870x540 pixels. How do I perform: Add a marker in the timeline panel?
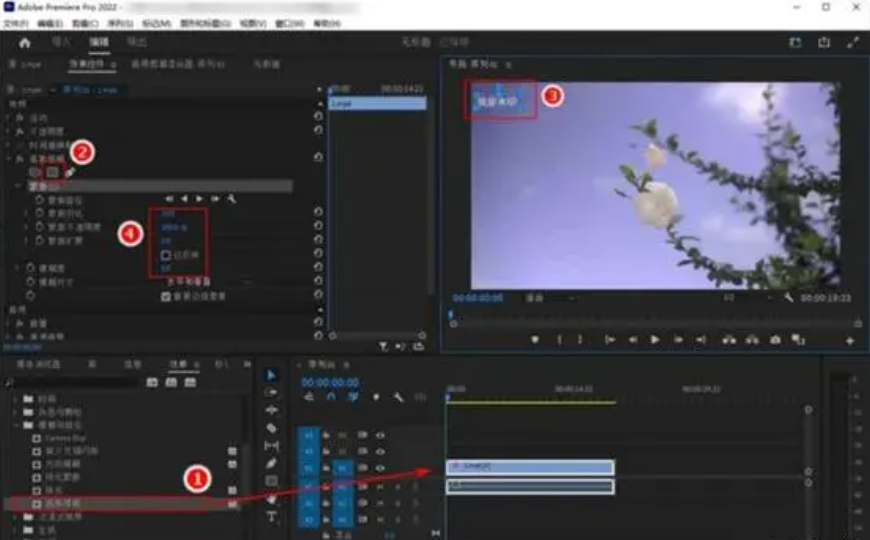click(376, 397)
